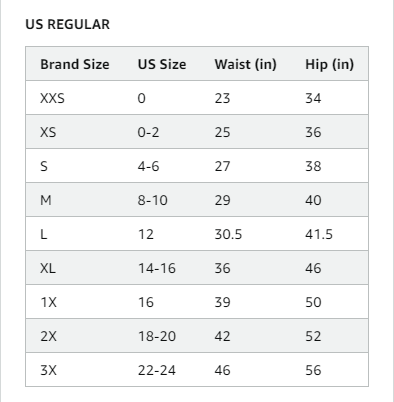Viewport: 394px width, 402px height.
Task: Select US size 8-10 cell
Action: 153,200
